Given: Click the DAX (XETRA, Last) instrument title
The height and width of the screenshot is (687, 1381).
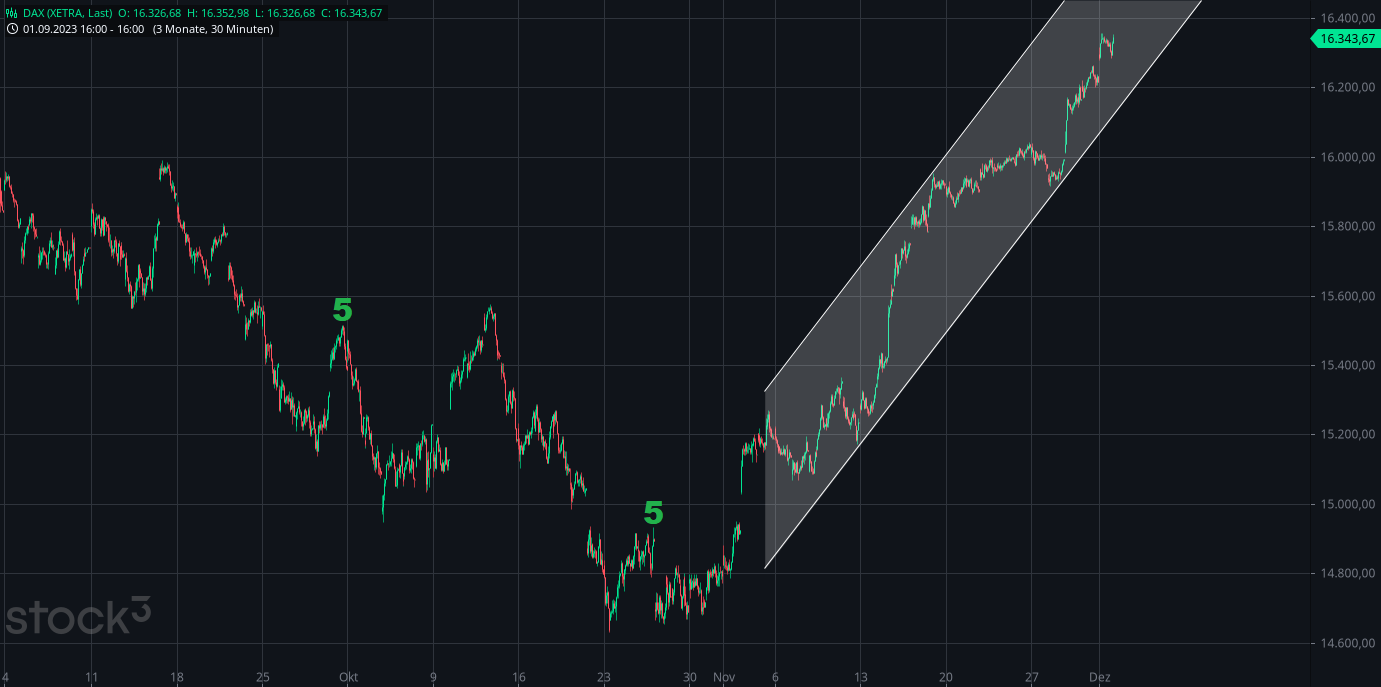Looking at the screenshot, I should tap(67, 12).
